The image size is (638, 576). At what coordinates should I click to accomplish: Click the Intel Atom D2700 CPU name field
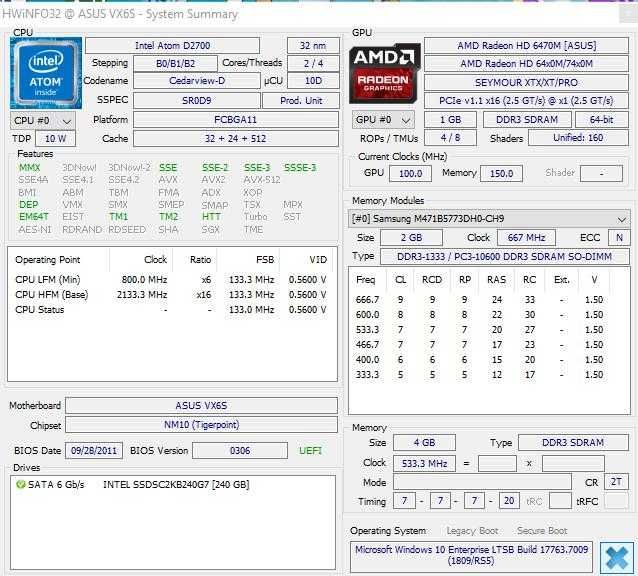click(x=173, y=46)
